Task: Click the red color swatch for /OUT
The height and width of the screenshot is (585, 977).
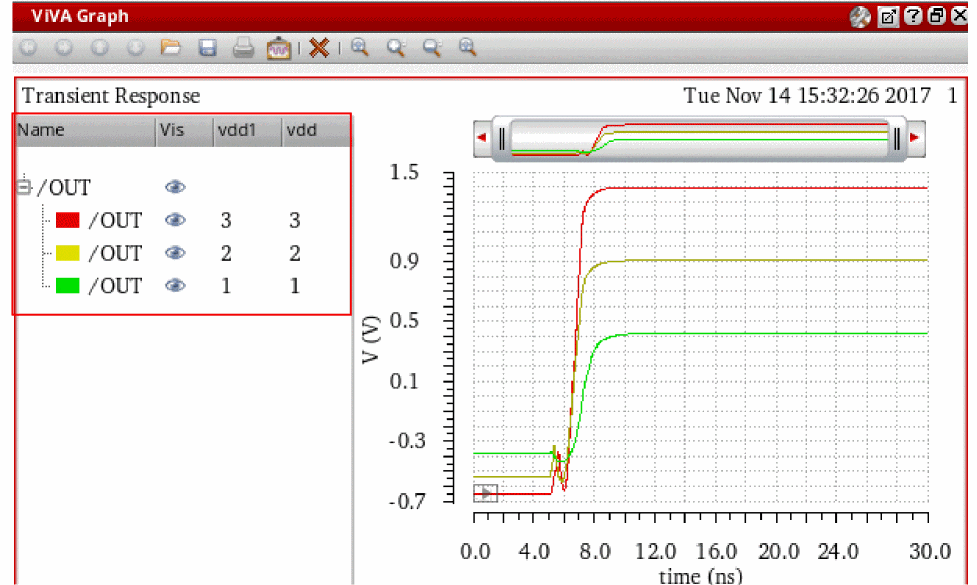Action: pos(68,221)
